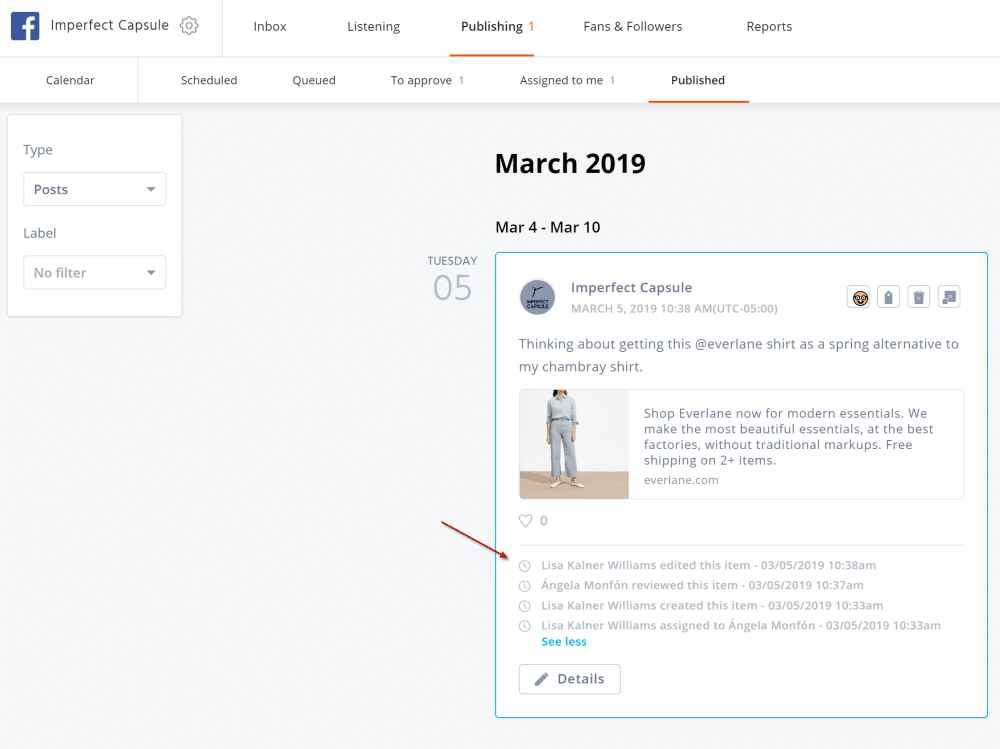Viewport: 1000px width, 749px height.
Task: Open the Type dropdown showing Posts
Action: click(95, 189)
